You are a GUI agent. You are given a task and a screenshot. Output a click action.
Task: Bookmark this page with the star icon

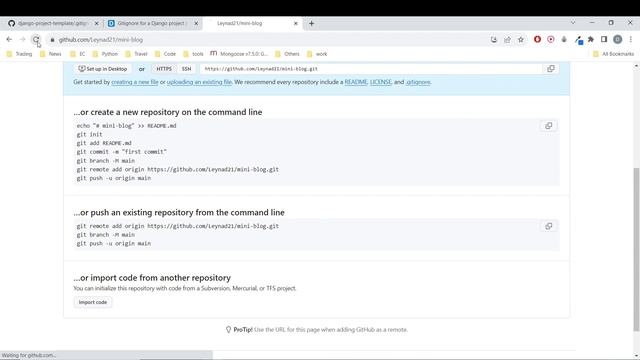point(521,40)
